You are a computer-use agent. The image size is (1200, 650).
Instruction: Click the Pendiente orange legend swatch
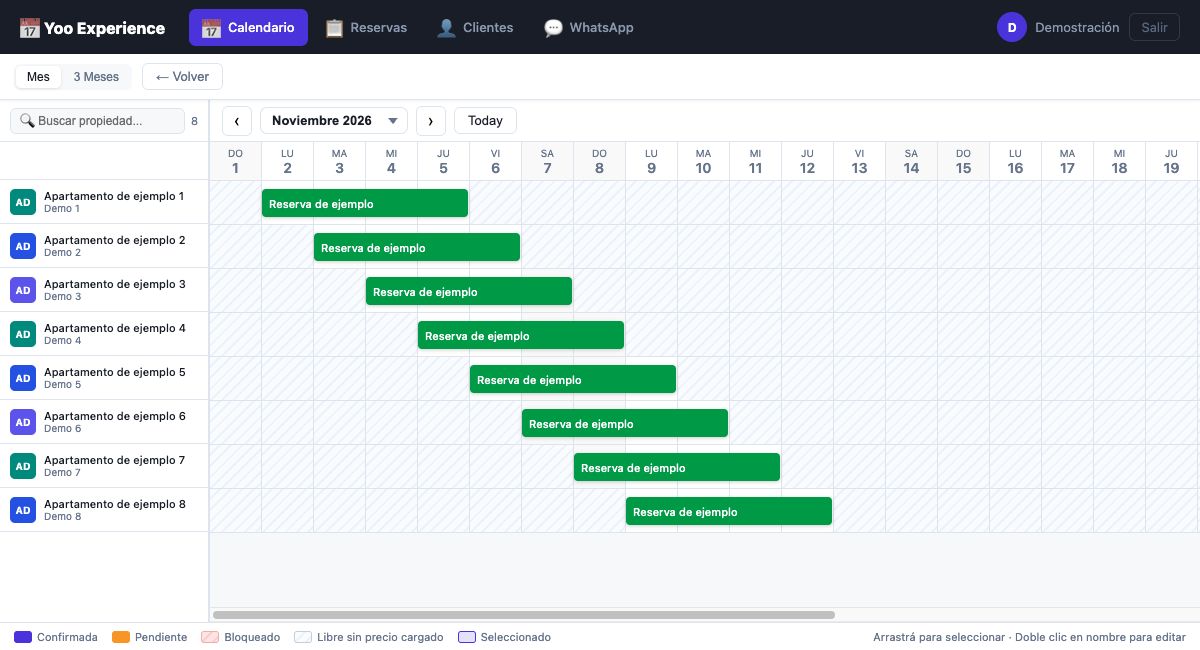click(121, 637)
